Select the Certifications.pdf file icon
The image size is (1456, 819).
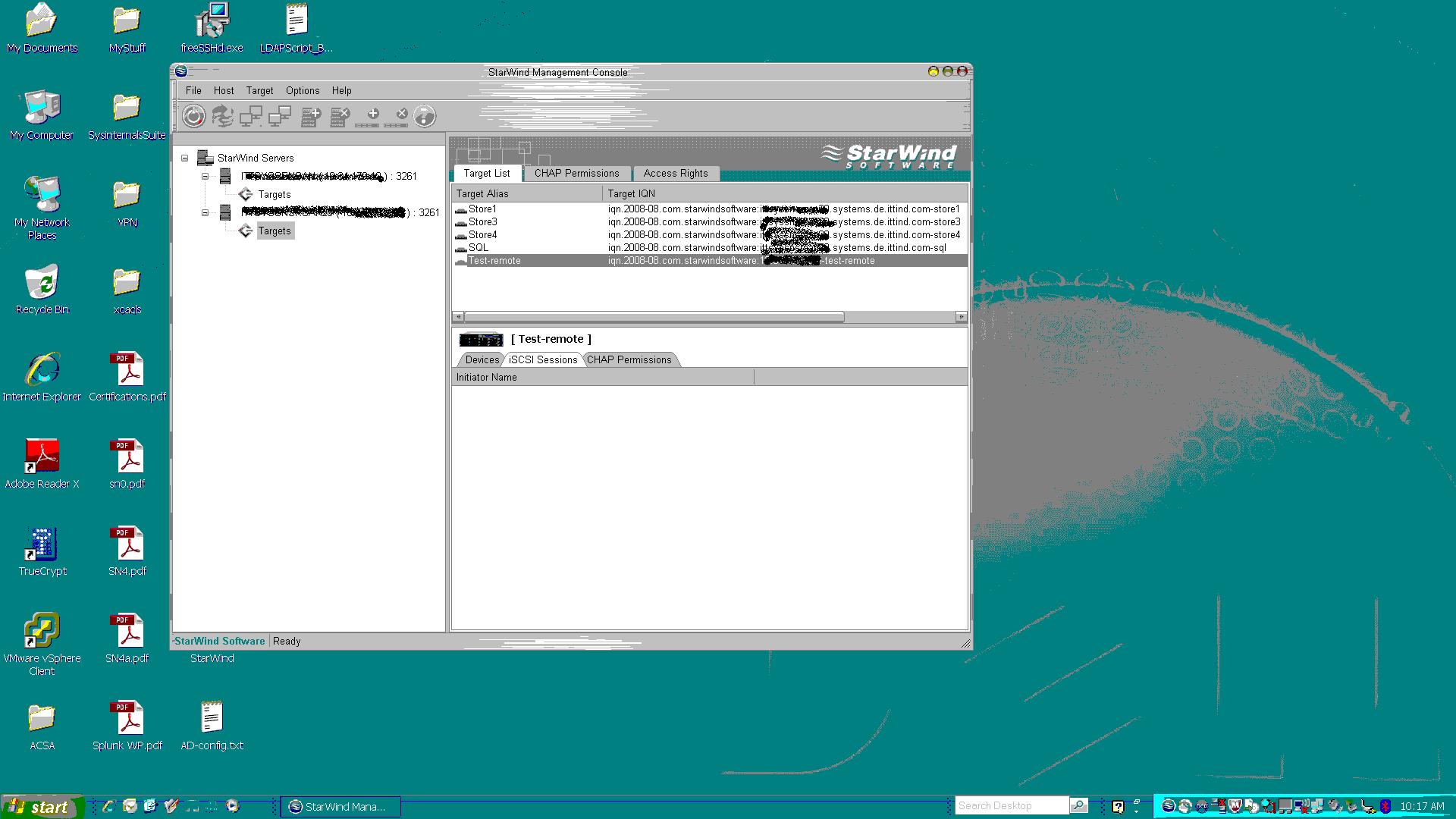pyautogui.click(x=127, y=377)
